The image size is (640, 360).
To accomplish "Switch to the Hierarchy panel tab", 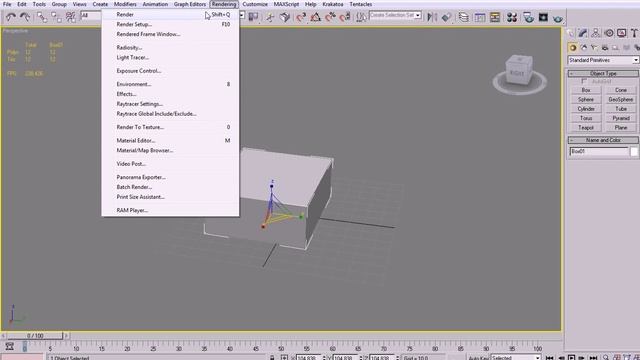I will pos(596,33).
